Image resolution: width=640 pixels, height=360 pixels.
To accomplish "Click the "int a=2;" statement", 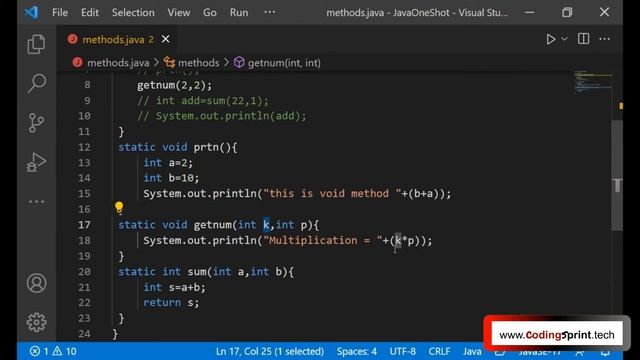I will pyautogui.click(x=168, y=162).
